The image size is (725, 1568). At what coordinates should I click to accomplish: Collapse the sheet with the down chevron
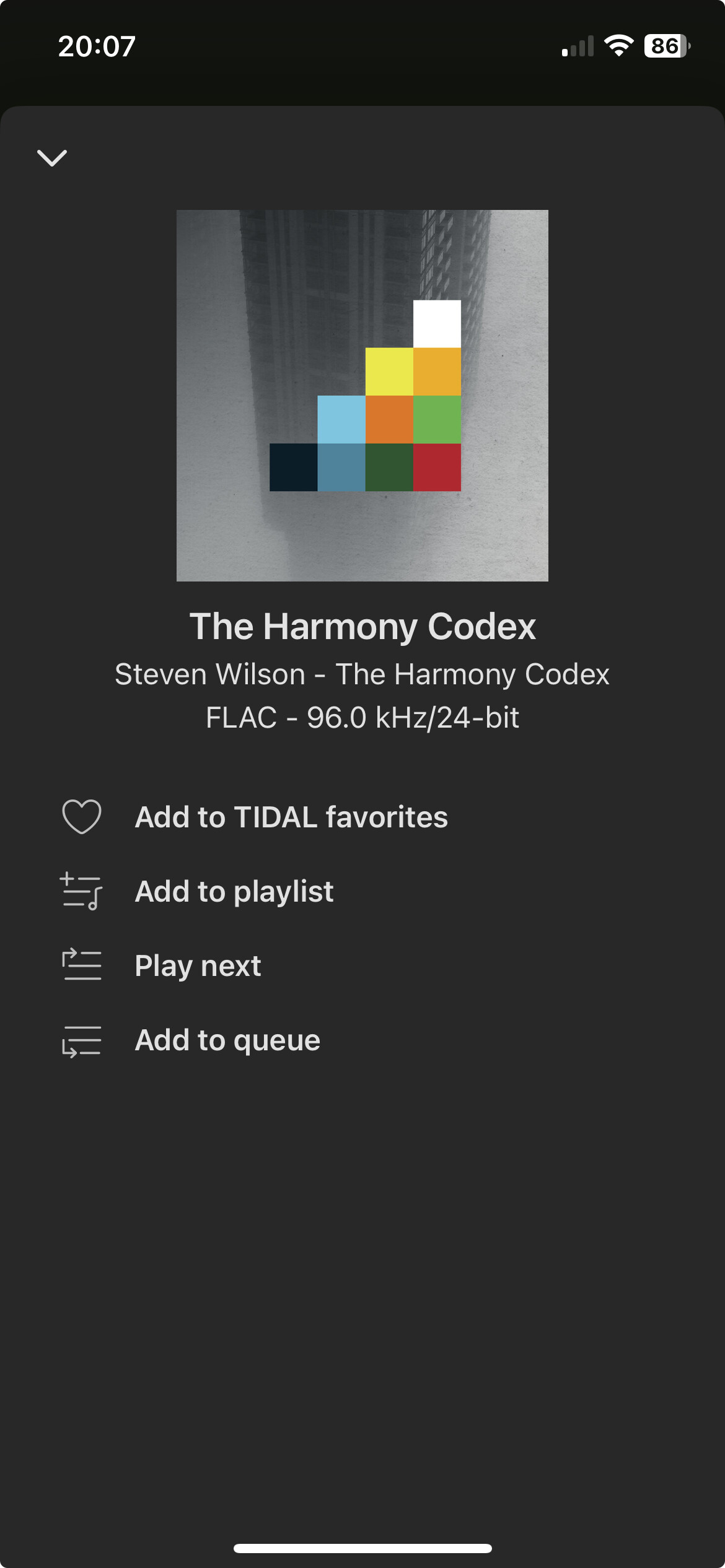coord(52,158)
